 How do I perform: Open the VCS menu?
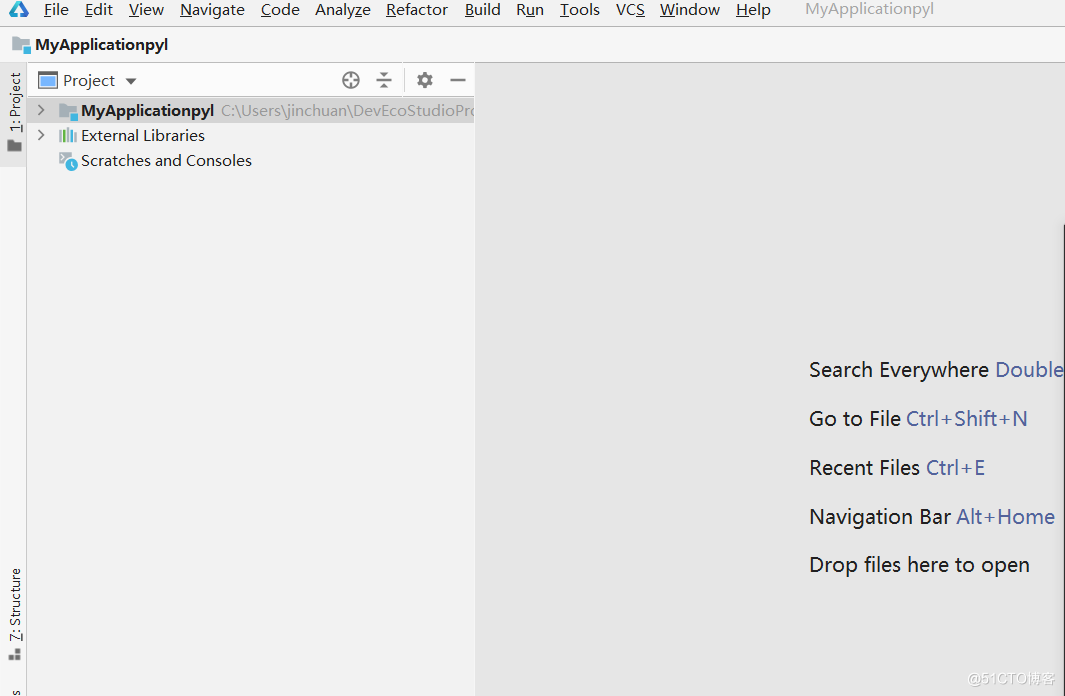(630, 10)
